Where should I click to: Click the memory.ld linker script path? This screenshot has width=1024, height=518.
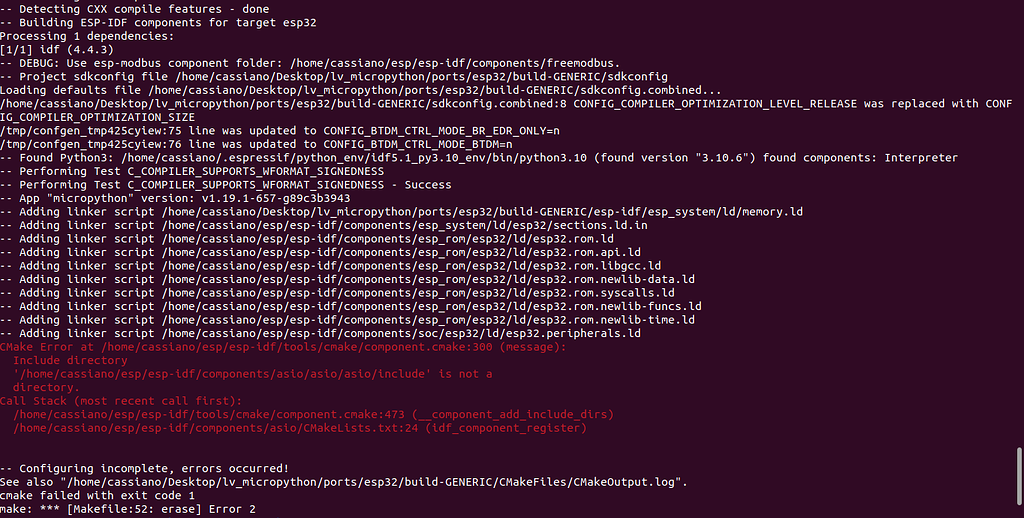tap(483, 212)
